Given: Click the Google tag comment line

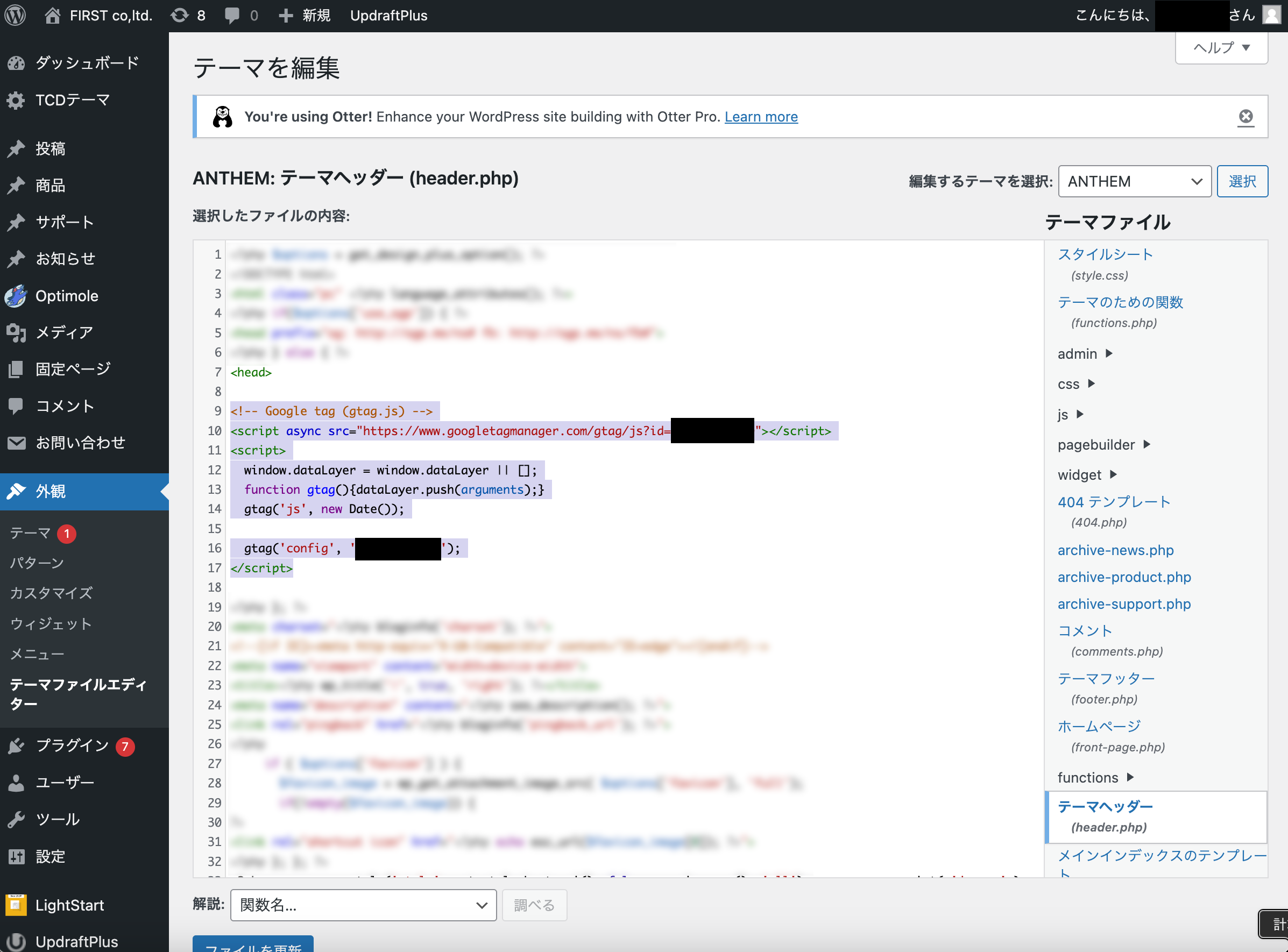Looking at the screenshot, I should pyautogui.click(x=331, y=411).
